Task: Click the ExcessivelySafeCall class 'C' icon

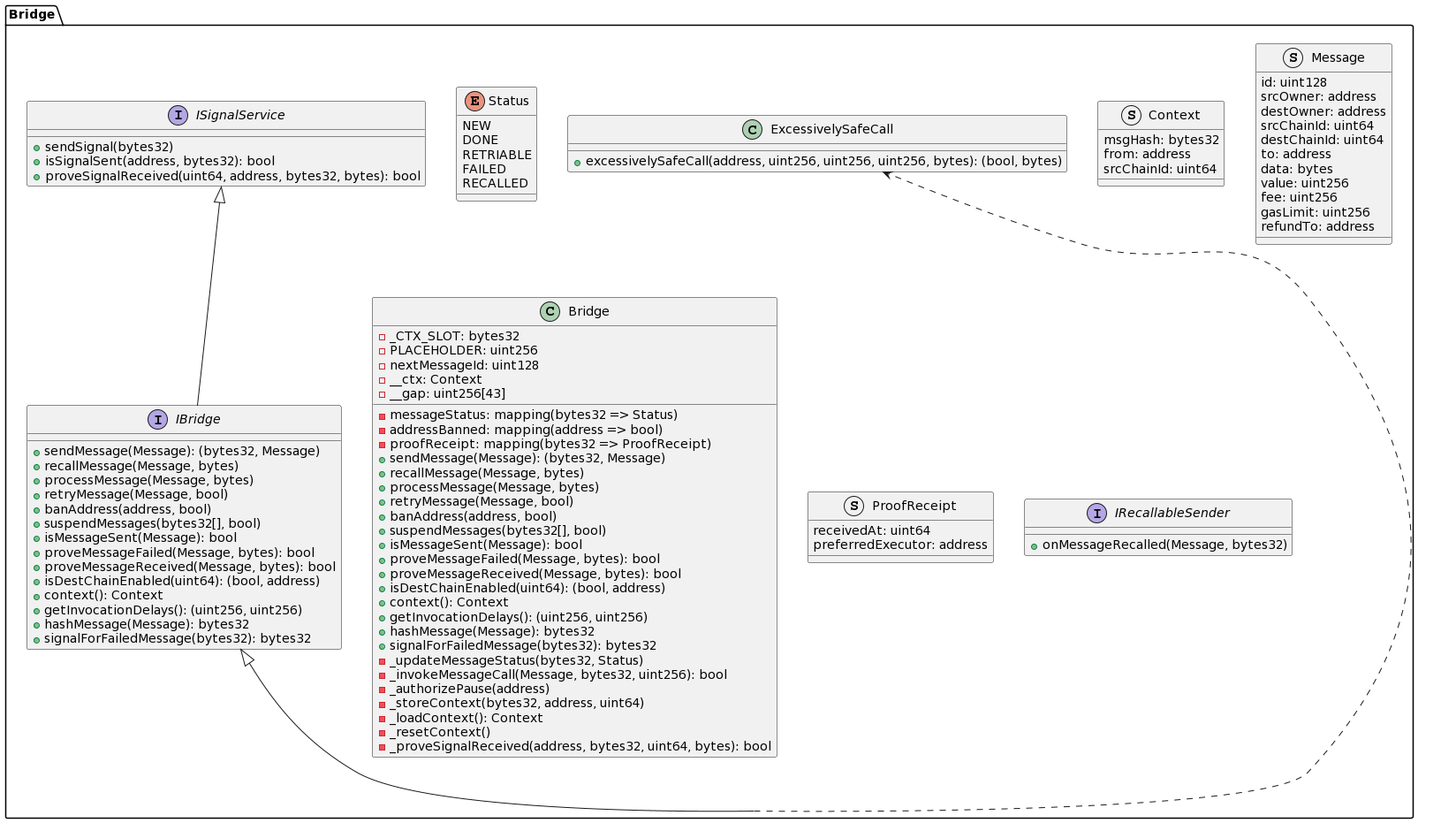Action: 752,129
